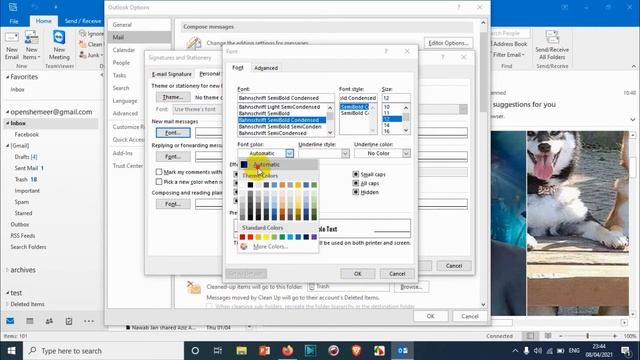The width and height of the screenshot is (640, 360).
Task: Toggle Small caps checkbox
Action: point(356,174)
